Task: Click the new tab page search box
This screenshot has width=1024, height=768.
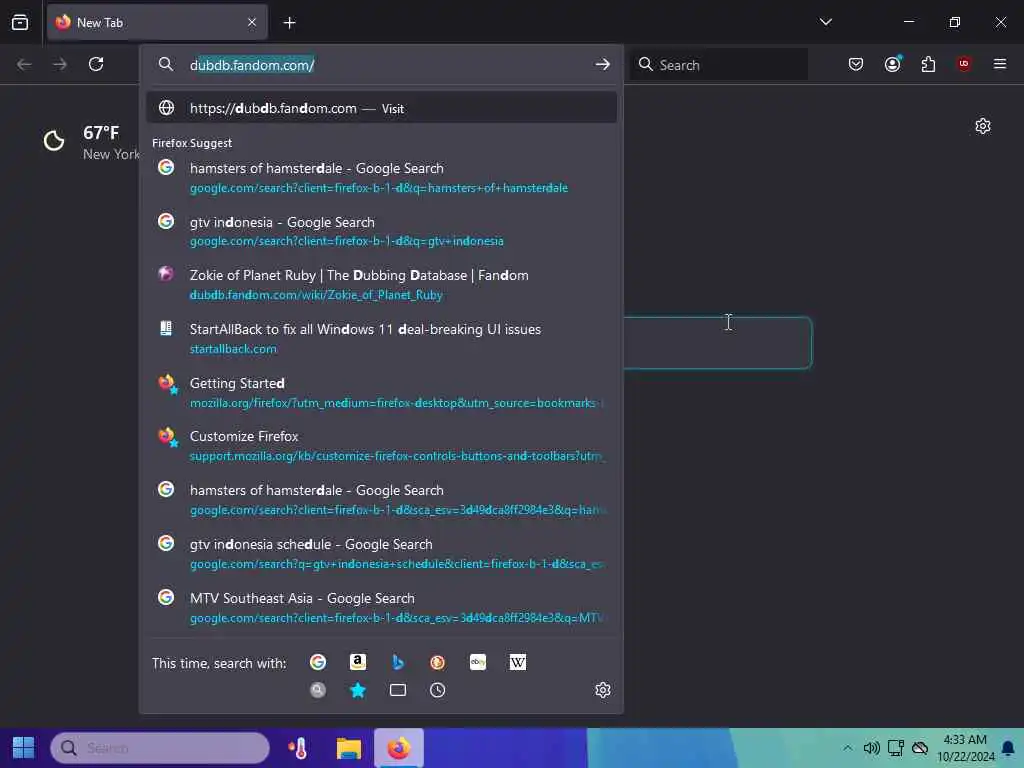Action: 718,343
